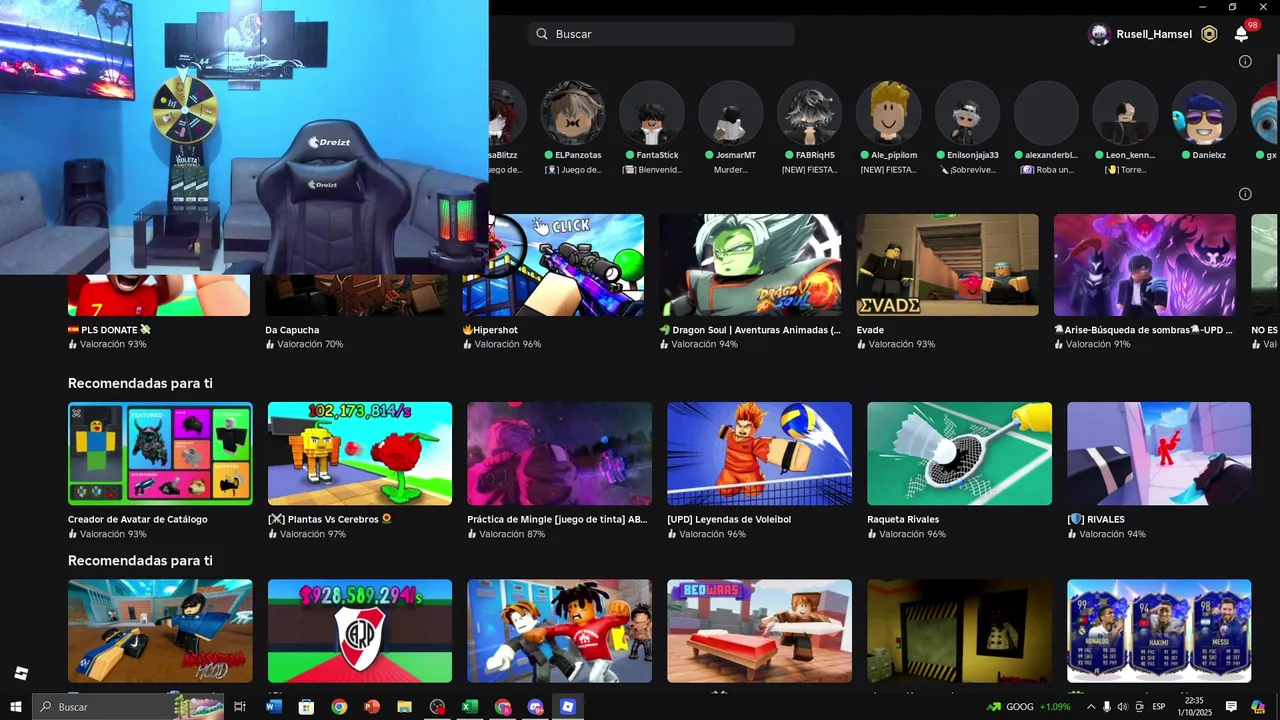Open the dark hallway game thumbnail
The height and width of the screenshot is (720, 1280).
click(x=959, y=631)
